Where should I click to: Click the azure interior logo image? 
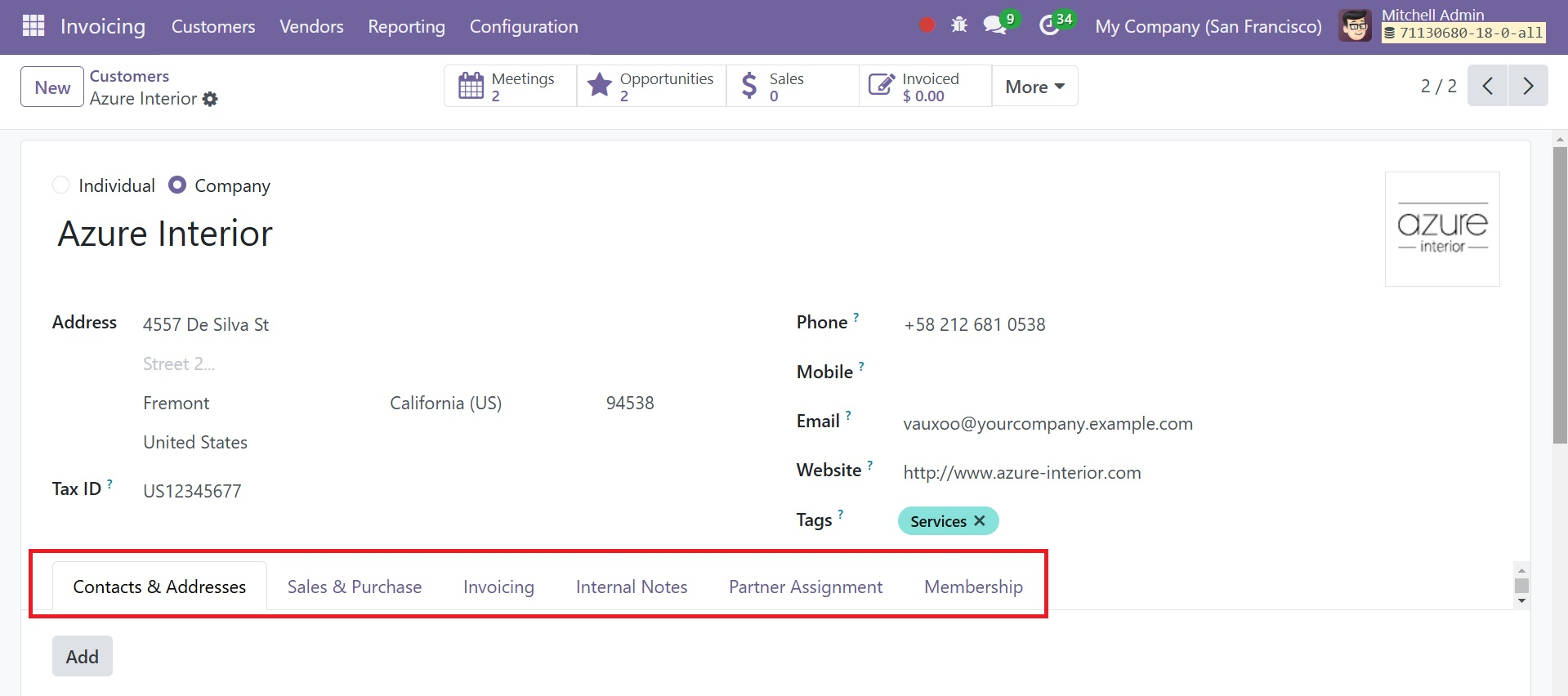1442,229
